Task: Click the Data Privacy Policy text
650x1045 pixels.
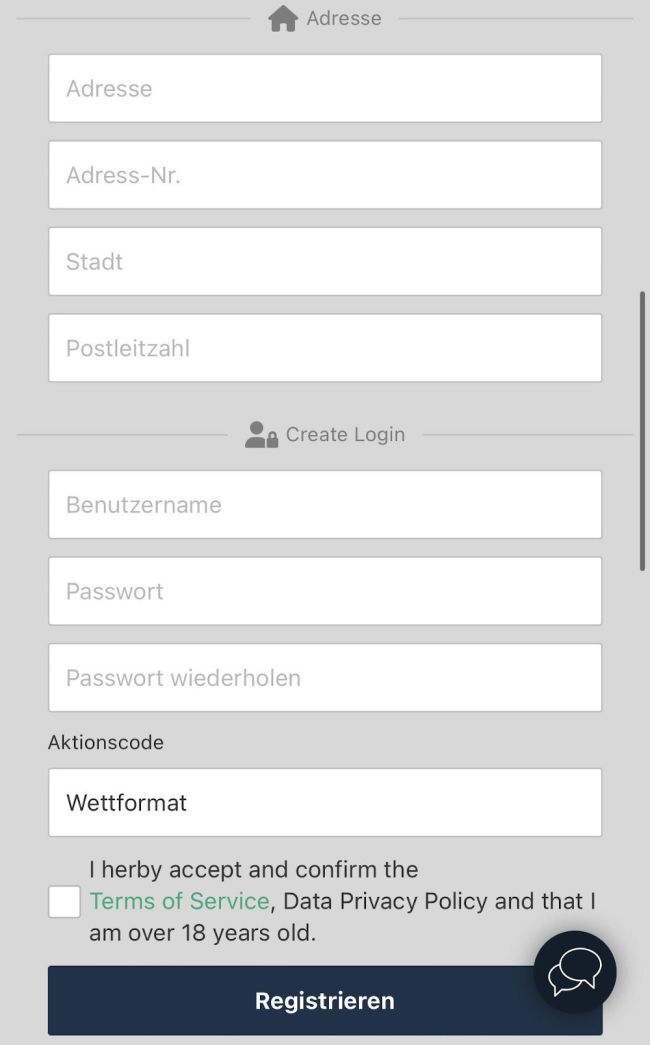Action: point(386,901)
